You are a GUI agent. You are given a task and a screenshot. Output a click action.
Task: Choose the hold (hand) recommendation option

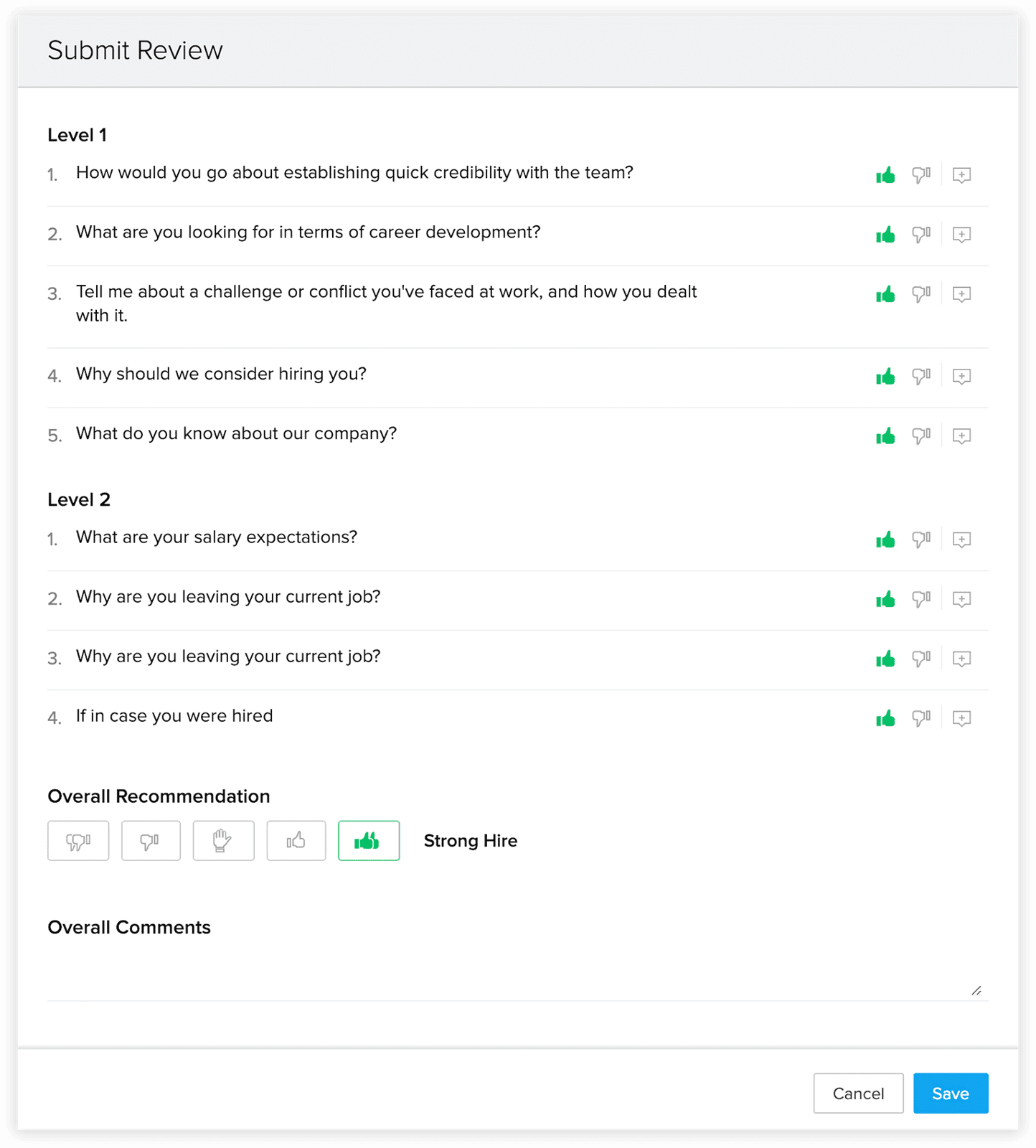click(223, 840)
